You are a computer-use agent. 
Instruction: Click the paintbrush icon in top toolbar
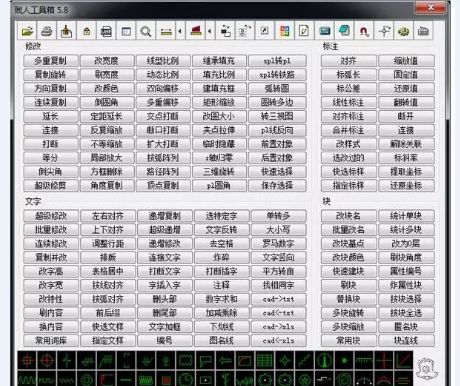pyautogui.click(x=66, y=31)
